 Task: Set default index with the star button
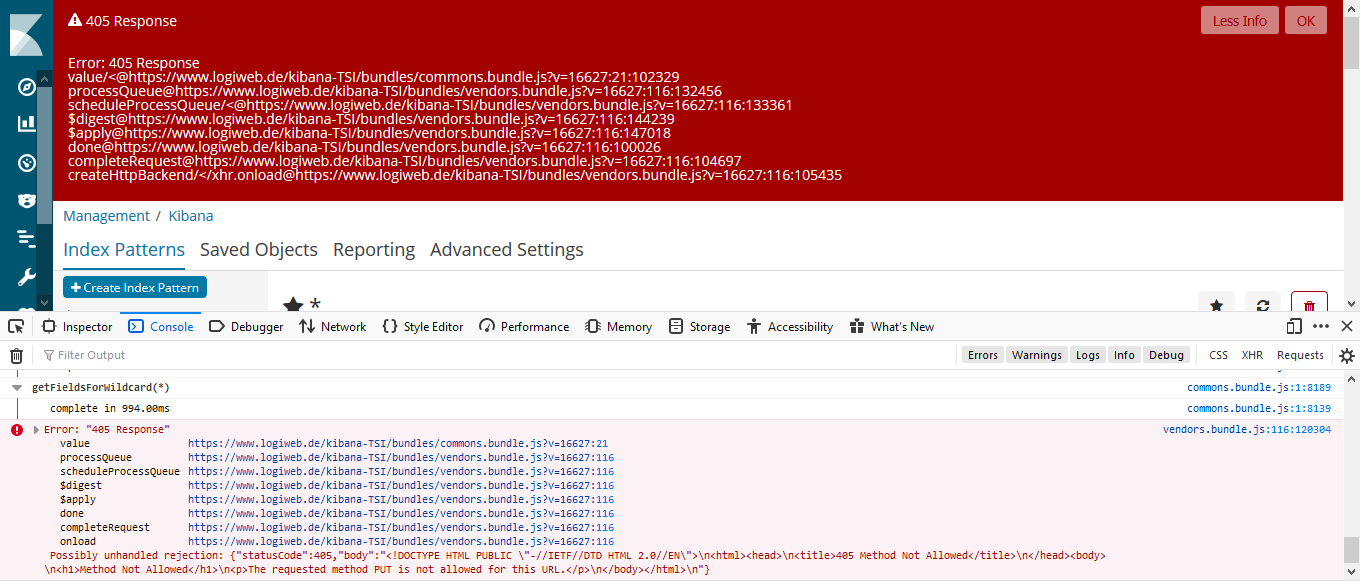click(1216, 306)
